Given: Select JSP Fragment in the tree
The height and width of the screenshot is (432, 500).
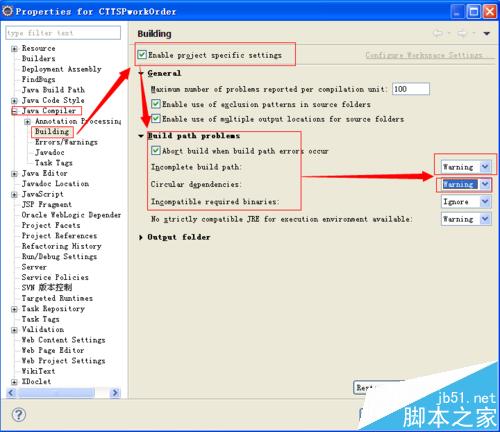Looking at the screenshot, I should click(x=47, y=204).
